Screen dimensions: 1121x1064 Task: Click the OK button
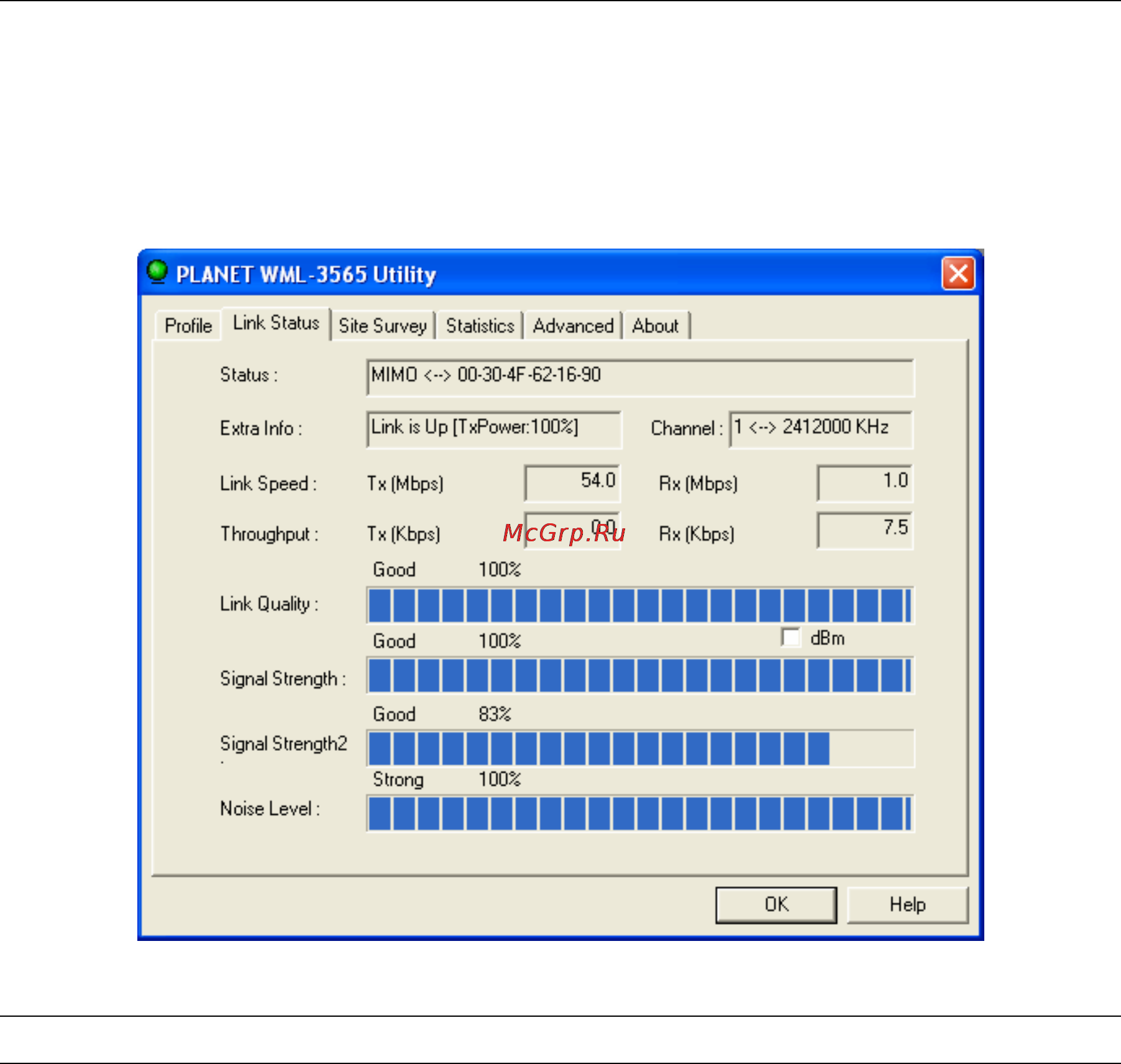coord(776,905)
